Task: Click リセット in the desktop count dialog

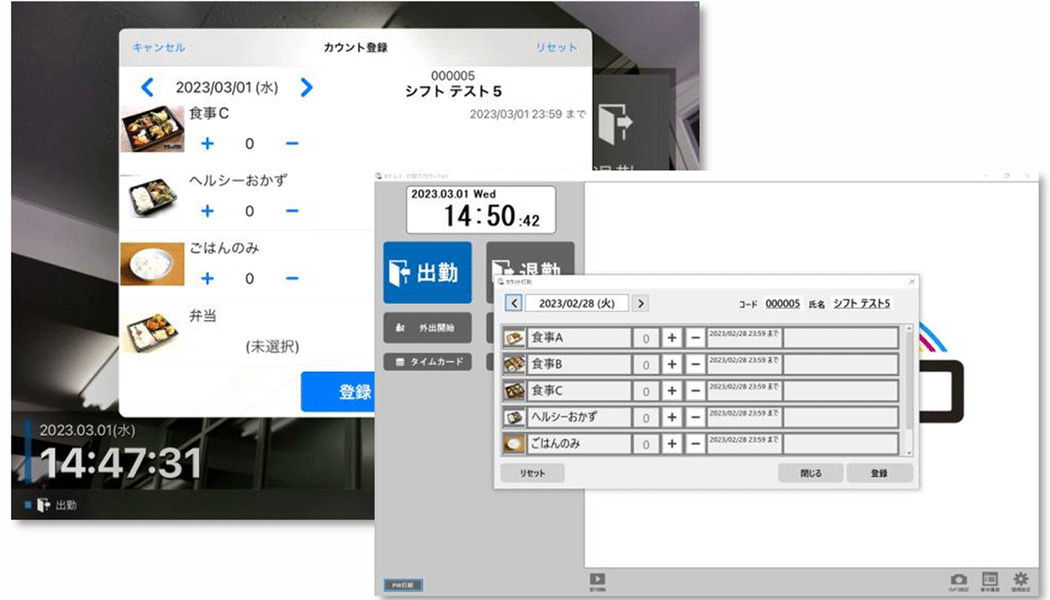Action: [532, 473]
